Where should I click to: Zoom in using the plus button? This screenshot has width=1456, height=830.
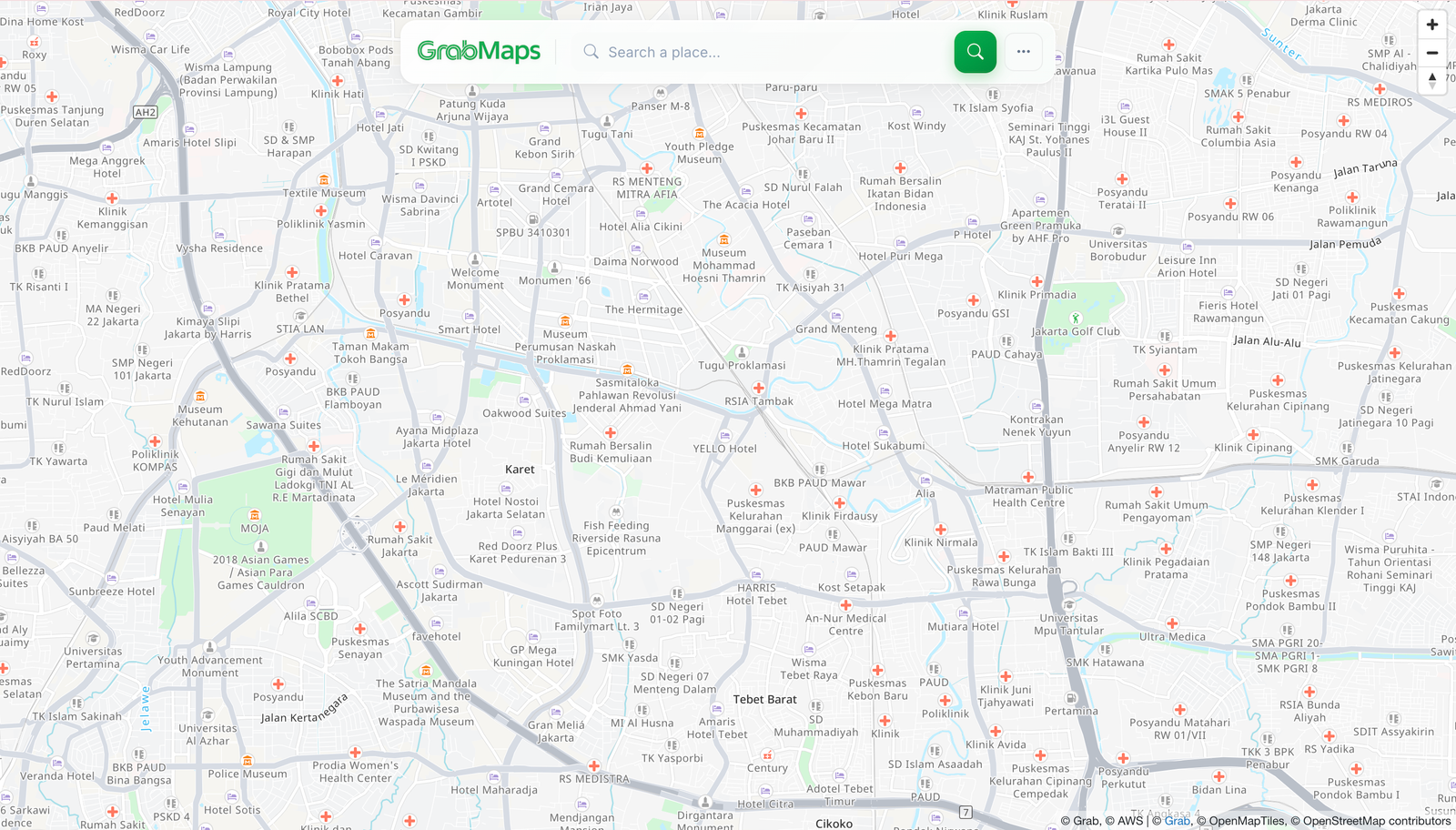pyautogui.click(x=1431, y=25)
